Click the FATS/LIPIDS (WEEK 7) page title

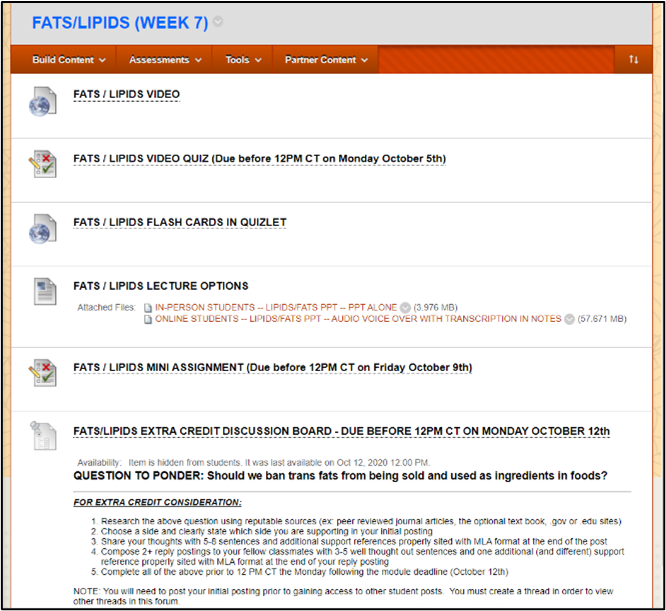[x=120, y=23]
